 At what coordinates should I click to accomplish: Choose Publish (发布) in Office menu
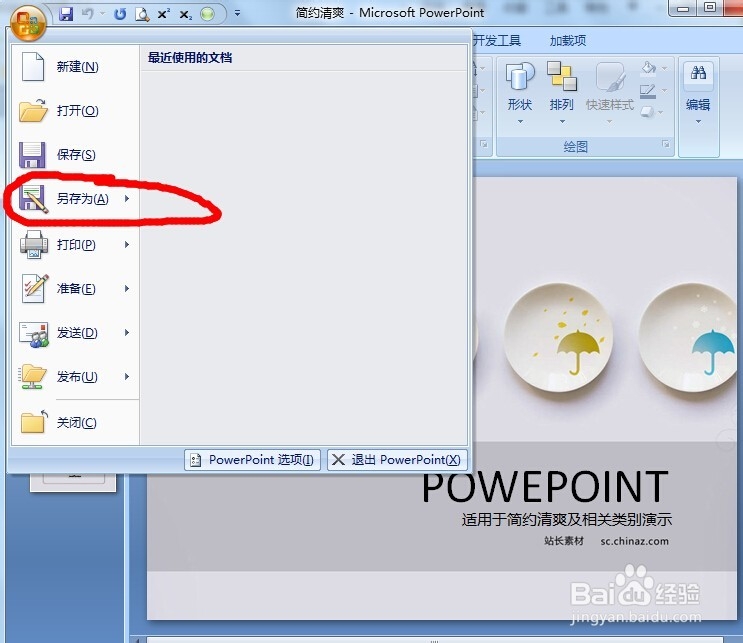(x=75, y=377)
